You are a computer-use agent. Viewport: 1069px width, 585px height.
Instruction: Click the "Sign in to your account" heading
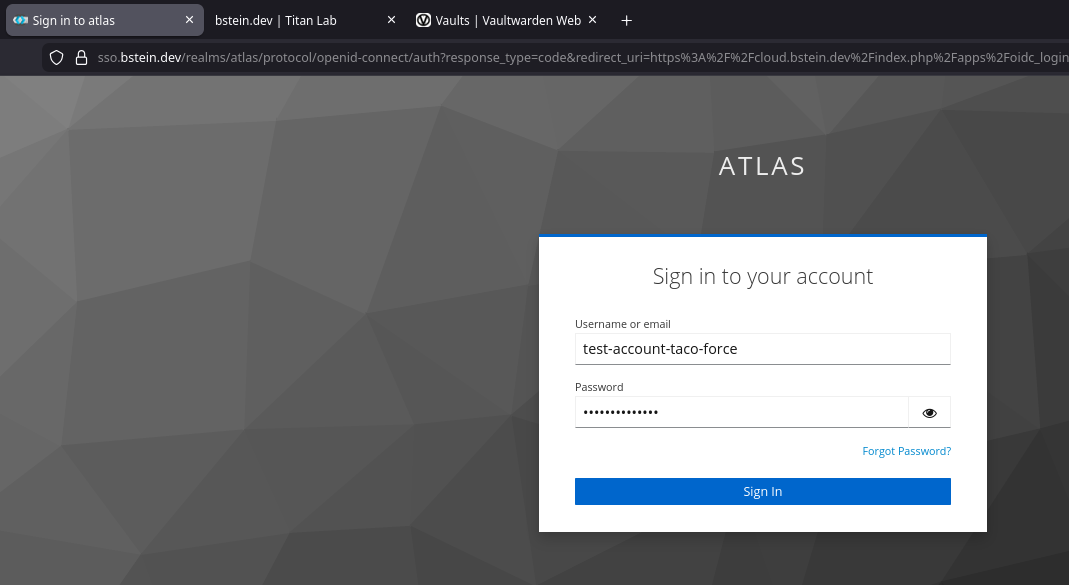[762, 276]
